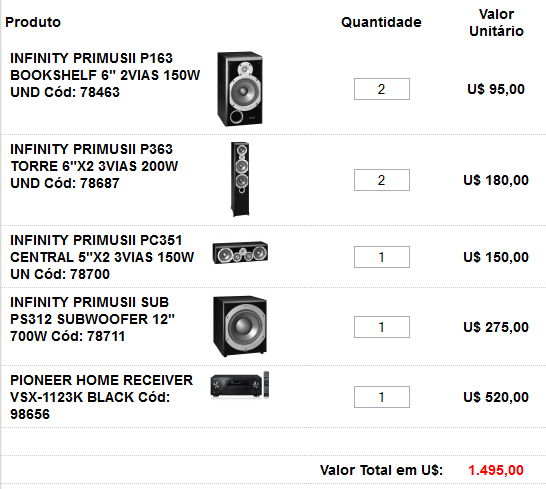The height and width of the screenshot is (489, 546).
Task: Click the Produto column header
Action: [x=33, y=22]
